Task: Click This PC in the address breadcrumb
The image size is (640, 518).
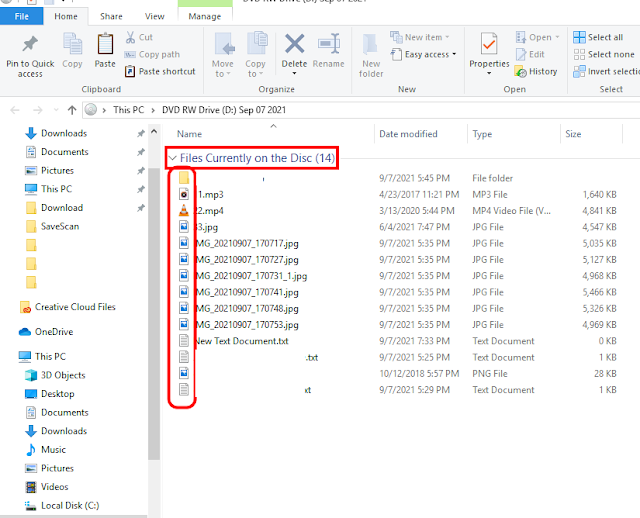Action: [x=129, y=110]
